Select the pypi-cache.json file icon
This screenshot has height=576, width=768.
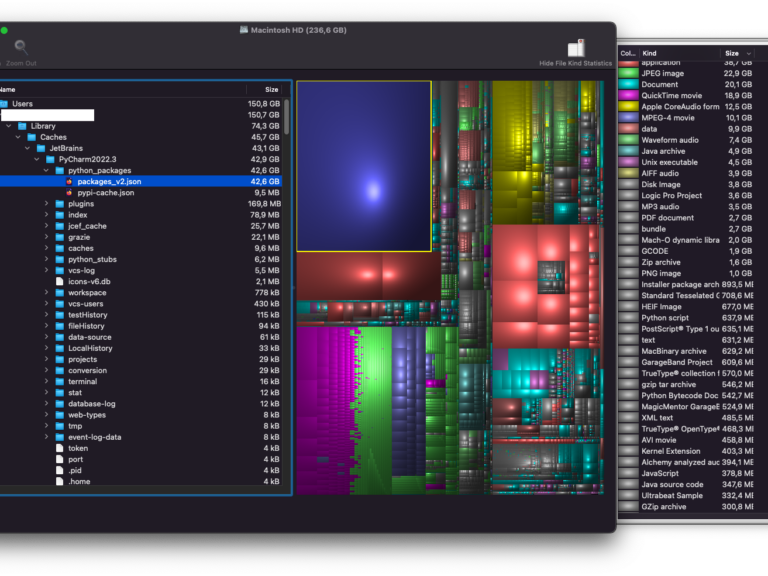[69, 193]
